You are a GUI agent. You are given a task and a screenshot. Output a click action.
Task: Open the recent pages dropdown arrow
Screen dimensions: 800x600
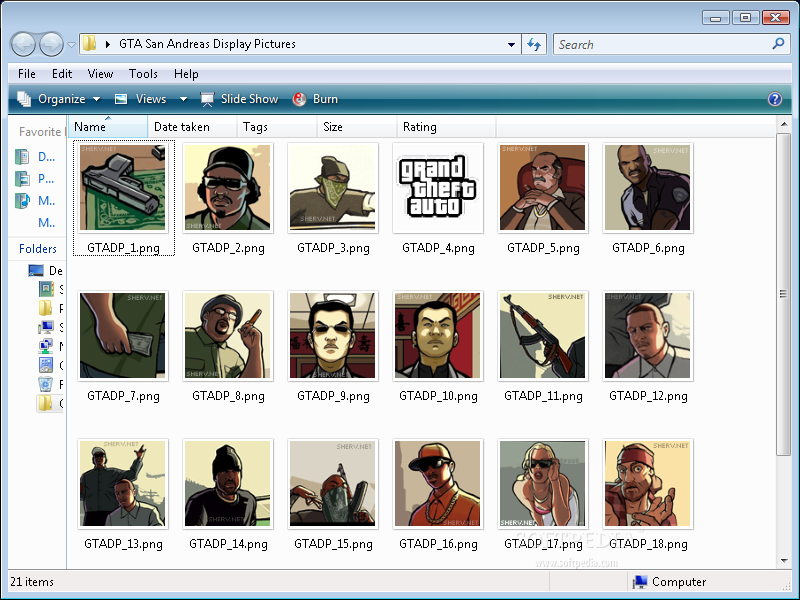click(71, 45)
